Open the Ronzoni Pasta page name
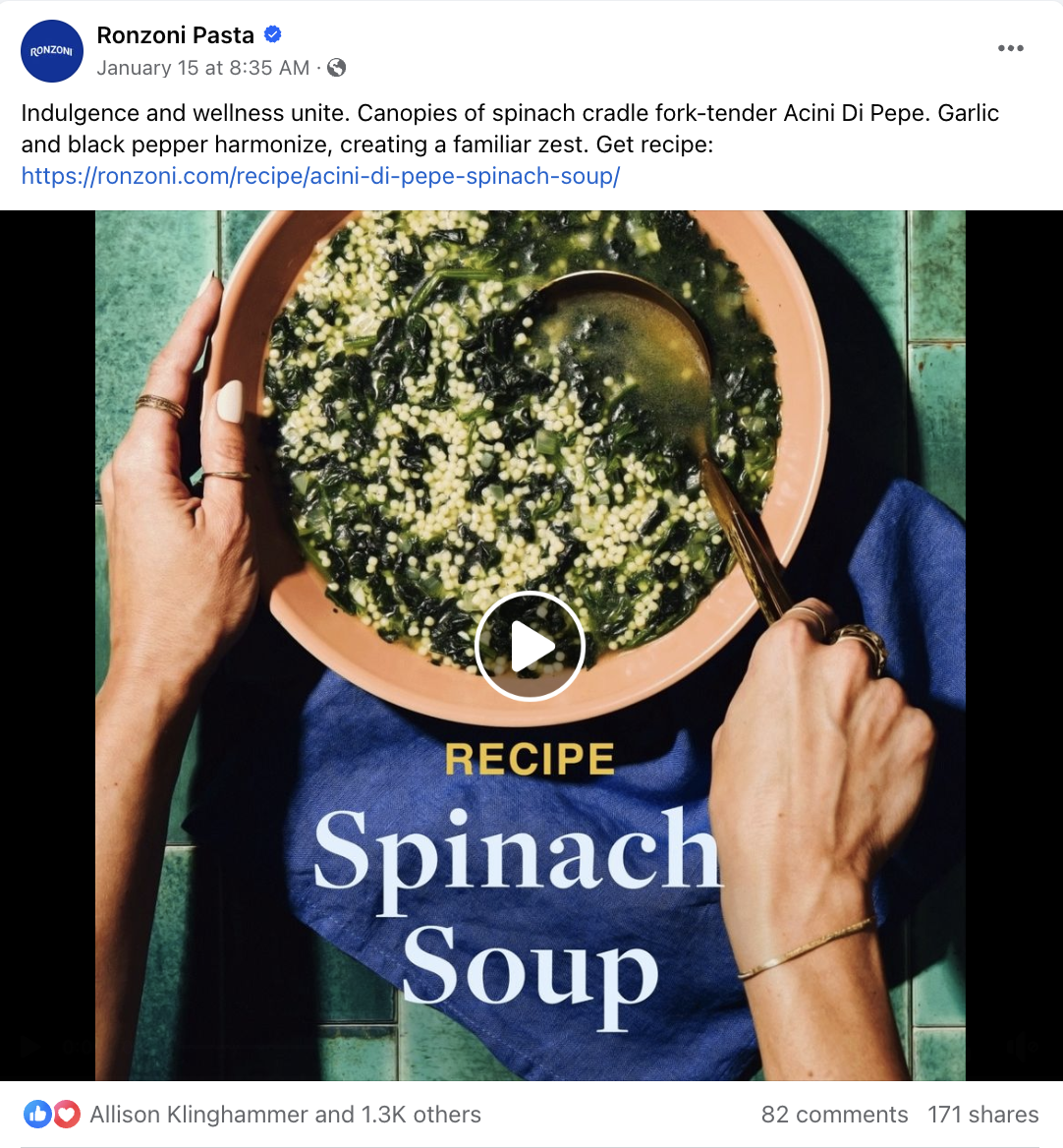 [x=176, y=35]
